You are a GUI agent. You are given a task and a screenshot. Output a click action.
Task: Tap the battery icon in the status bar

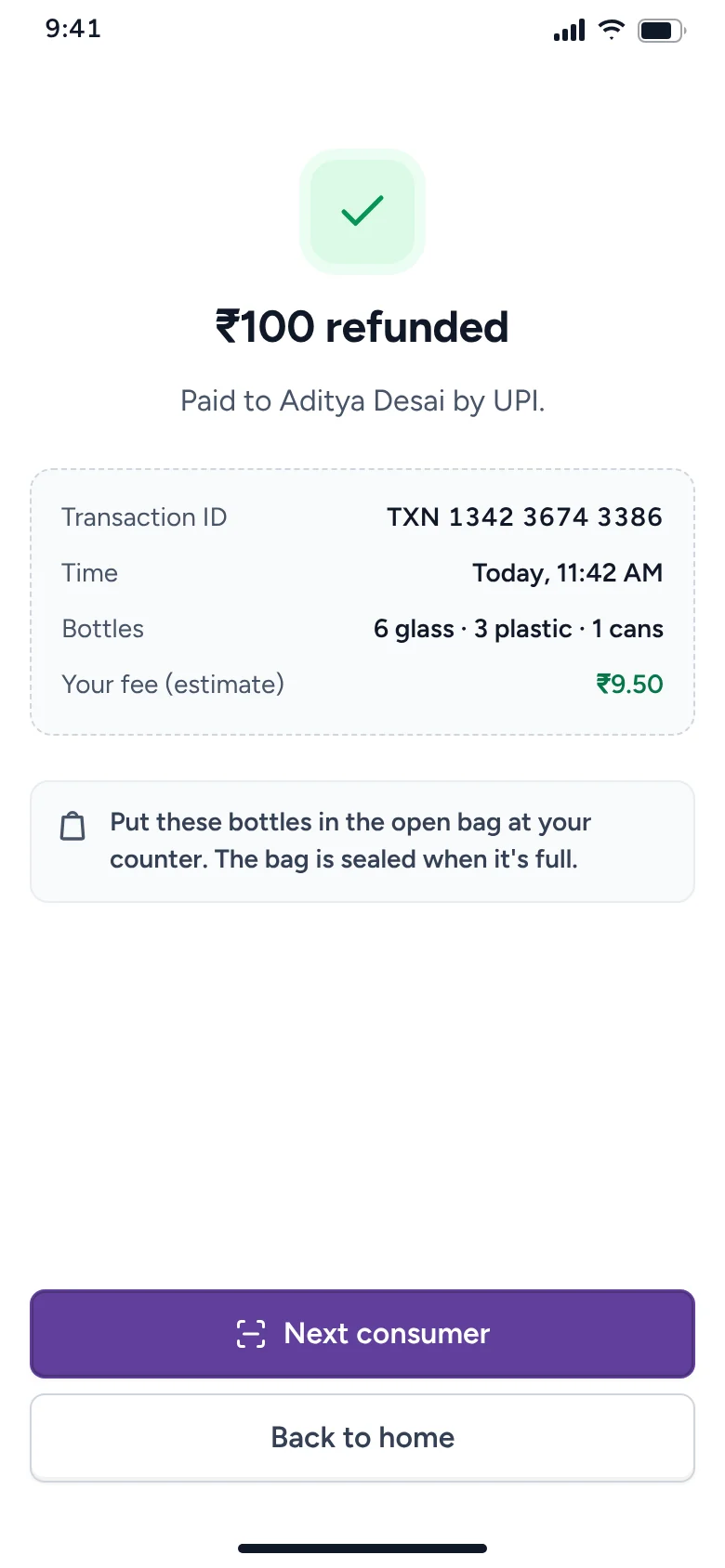(x=661, y=31)
